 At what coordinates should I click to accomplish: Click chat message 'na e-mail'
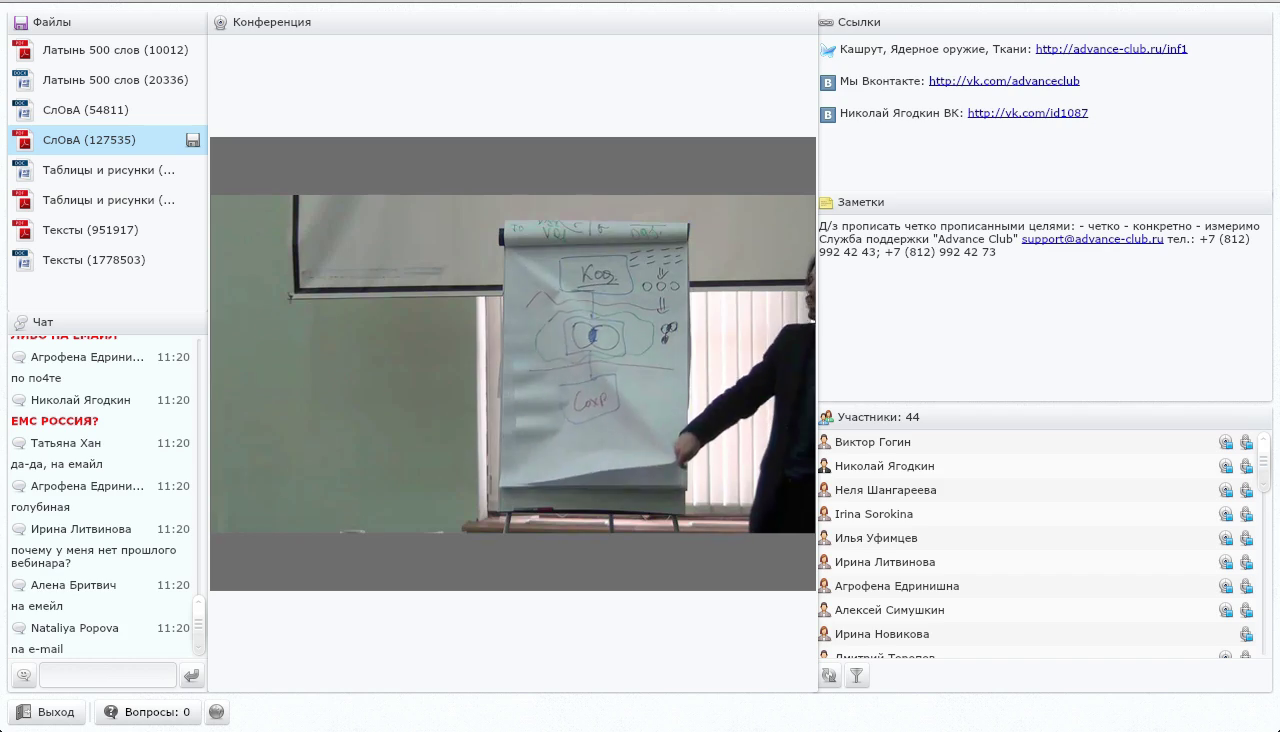37,649
